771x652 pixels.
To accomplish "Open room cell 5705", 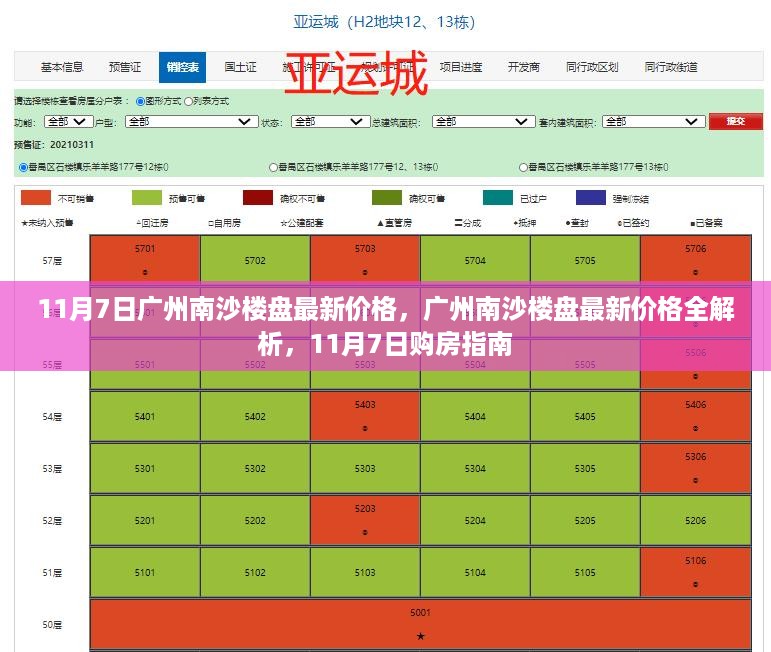I will click(585, 259).
